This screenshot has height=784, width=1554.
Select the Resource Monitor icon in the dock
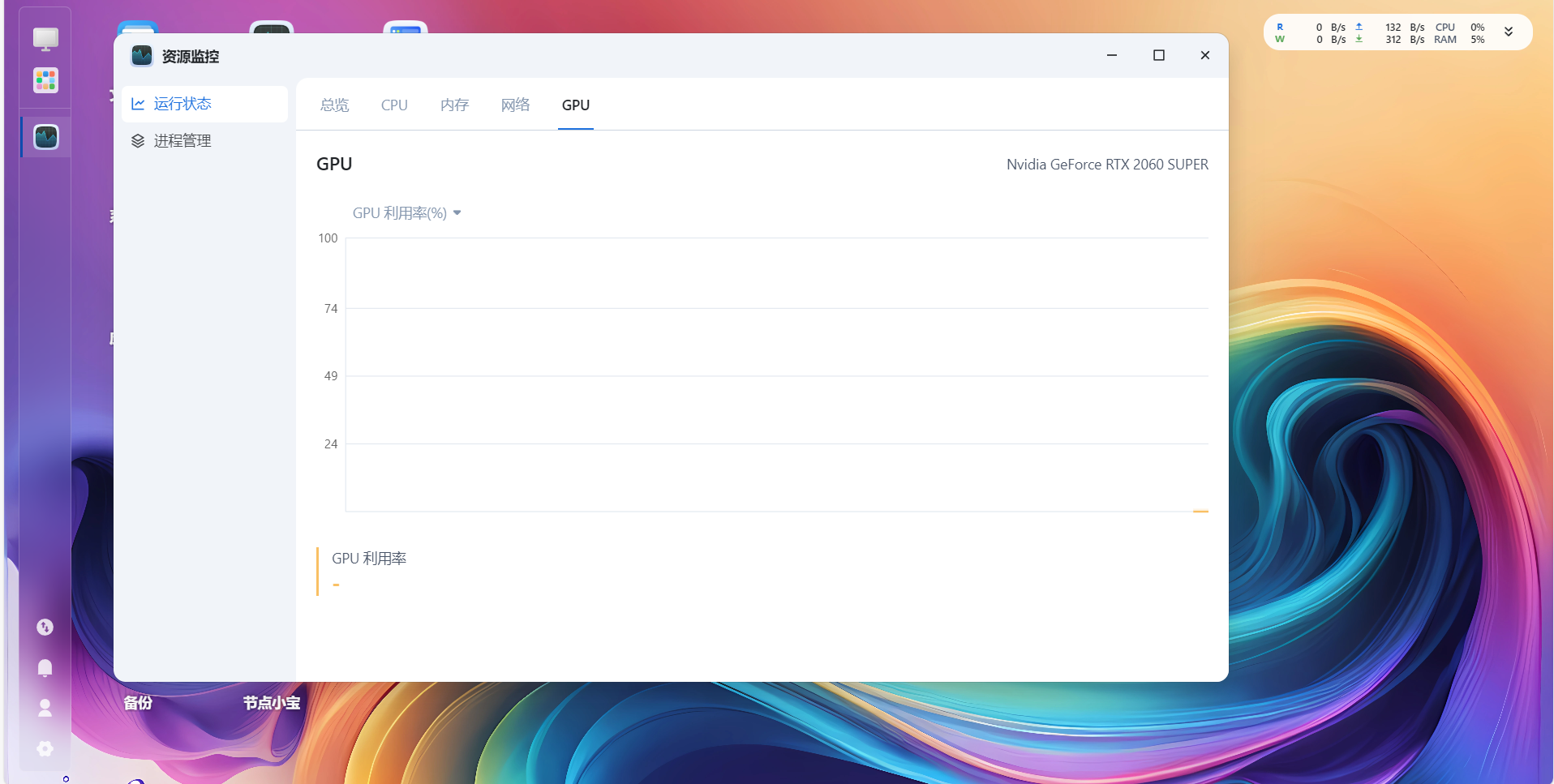[46, 137]
